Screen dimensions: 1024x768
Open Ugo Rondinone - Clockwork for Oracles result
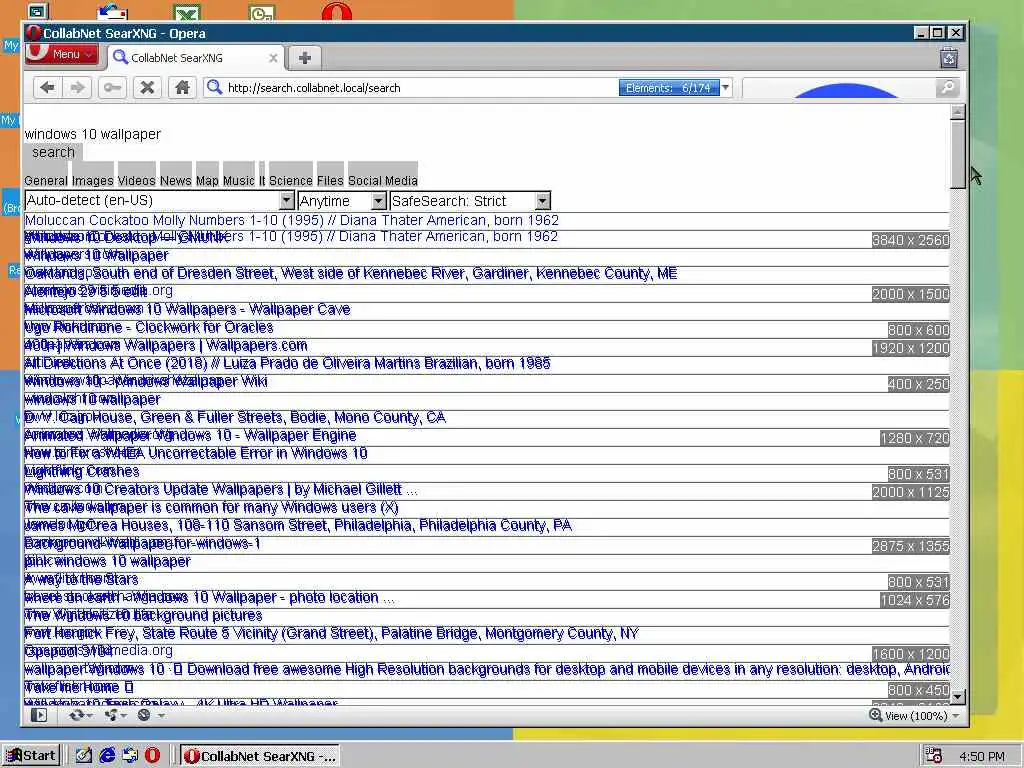(x=149, y=327)
